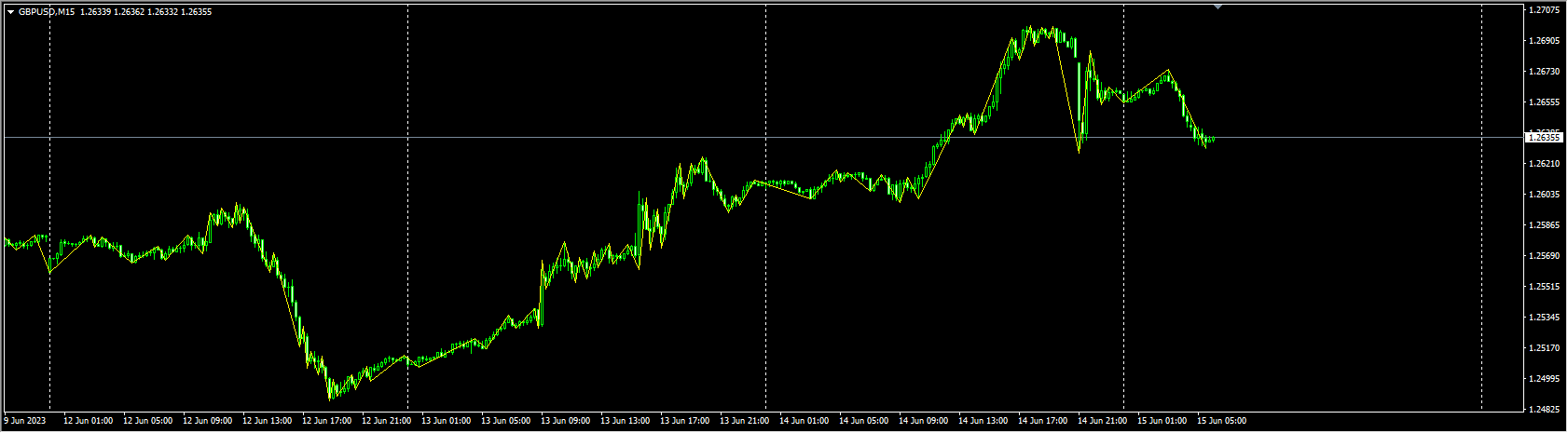Viewport: 1568px width, 433px height.
Task: Click the 12 Jun 05:00 time label
Action: (x=147, y=421)
